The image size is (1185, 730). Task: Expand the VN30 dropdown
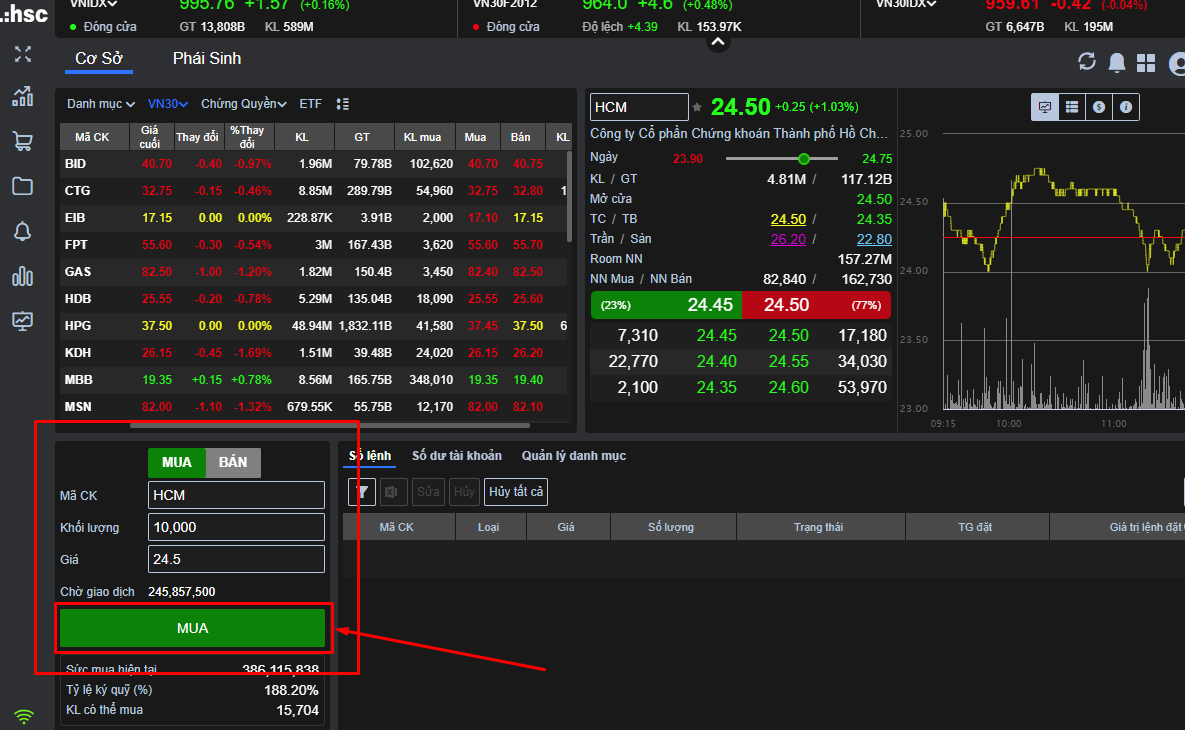tap(168, 104)
